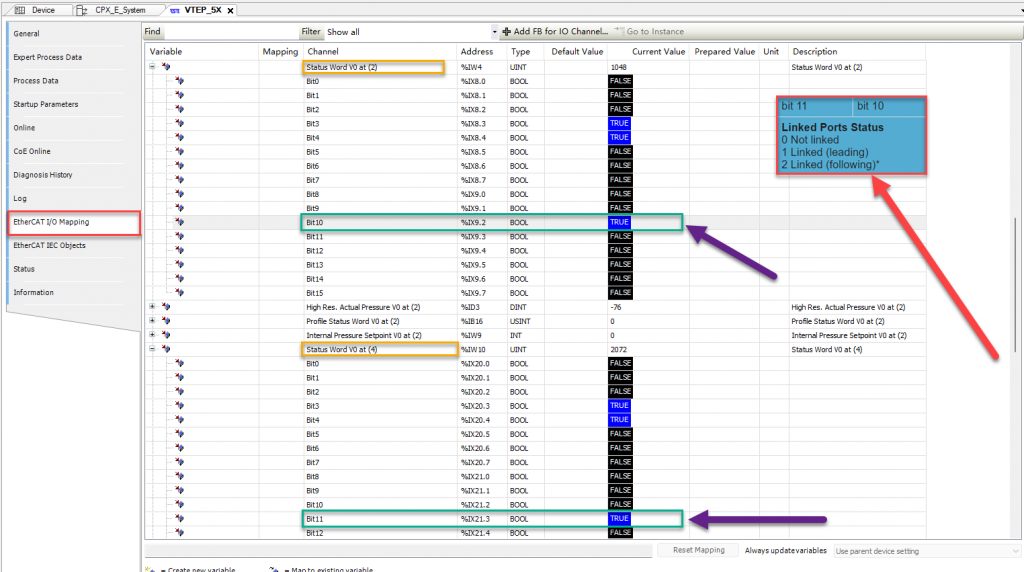Click Add FB for IO Channel button
Screen dimensions: 1024x572
pos(555,31)
